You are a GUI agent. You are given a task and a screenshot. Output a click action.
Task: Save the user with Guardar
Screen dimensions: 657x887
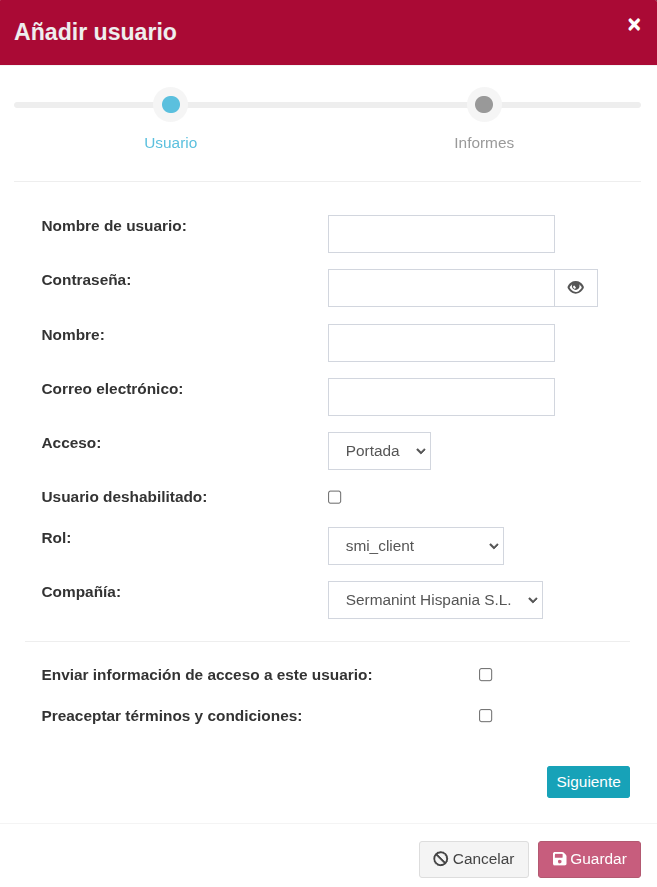coord(589,859)
